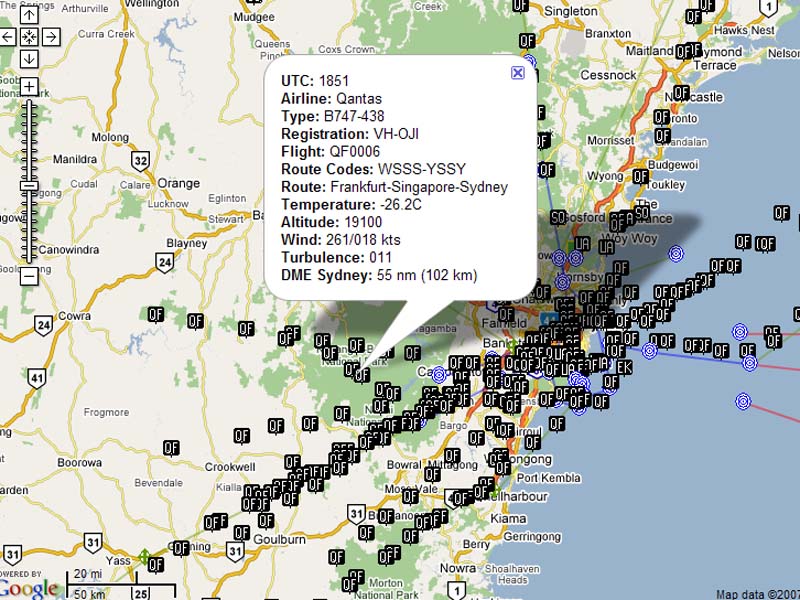The height and width of the screenshot is (600, 800).
Task: Pan the map up with the arrow button
Action: click(x=29, y=15)
